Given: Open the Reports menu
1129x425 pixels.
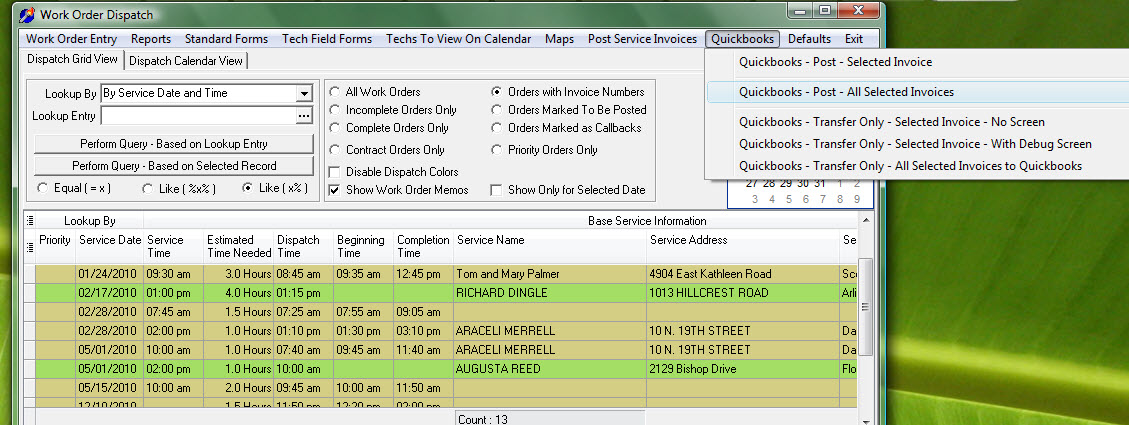Looking at the screenshot, I should 151,39.
